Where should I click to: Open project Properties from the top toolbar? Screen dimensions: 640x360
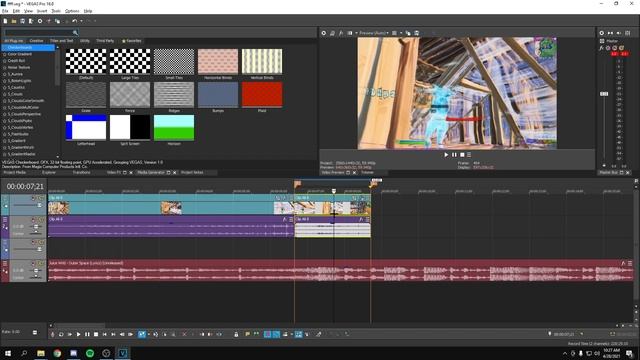(40, 21)
